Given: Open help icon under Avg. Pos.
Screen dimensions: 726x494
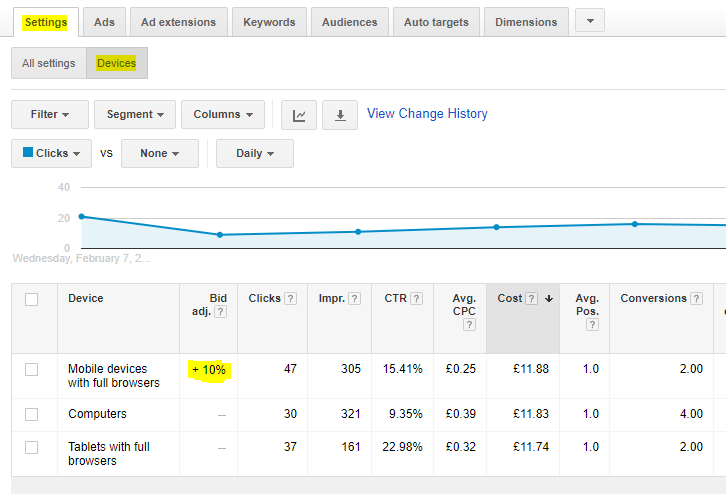Looking at the screenshot, I should coord(592,325).
